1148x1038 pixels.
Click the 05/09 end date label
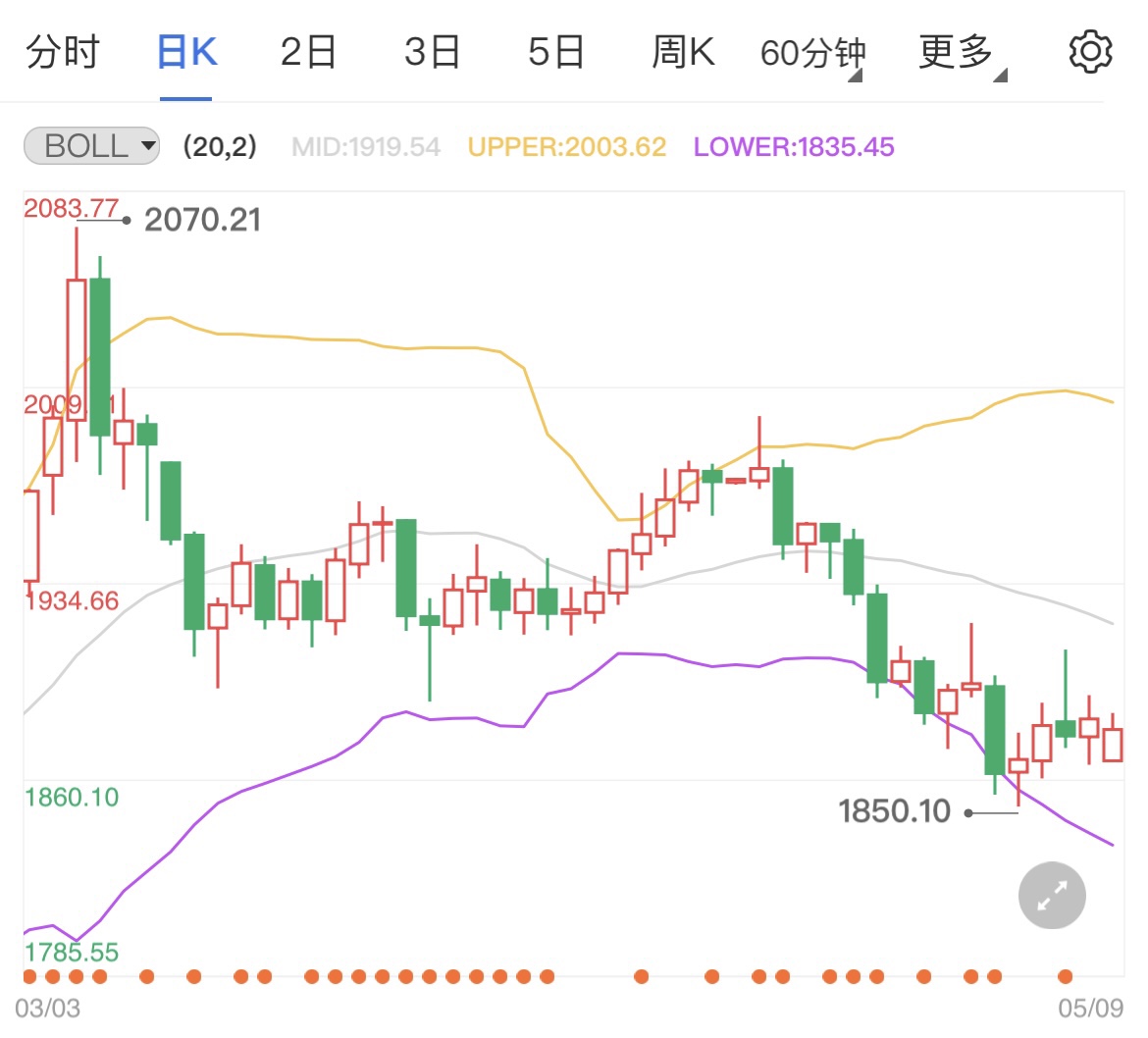coord(1091,1008)
